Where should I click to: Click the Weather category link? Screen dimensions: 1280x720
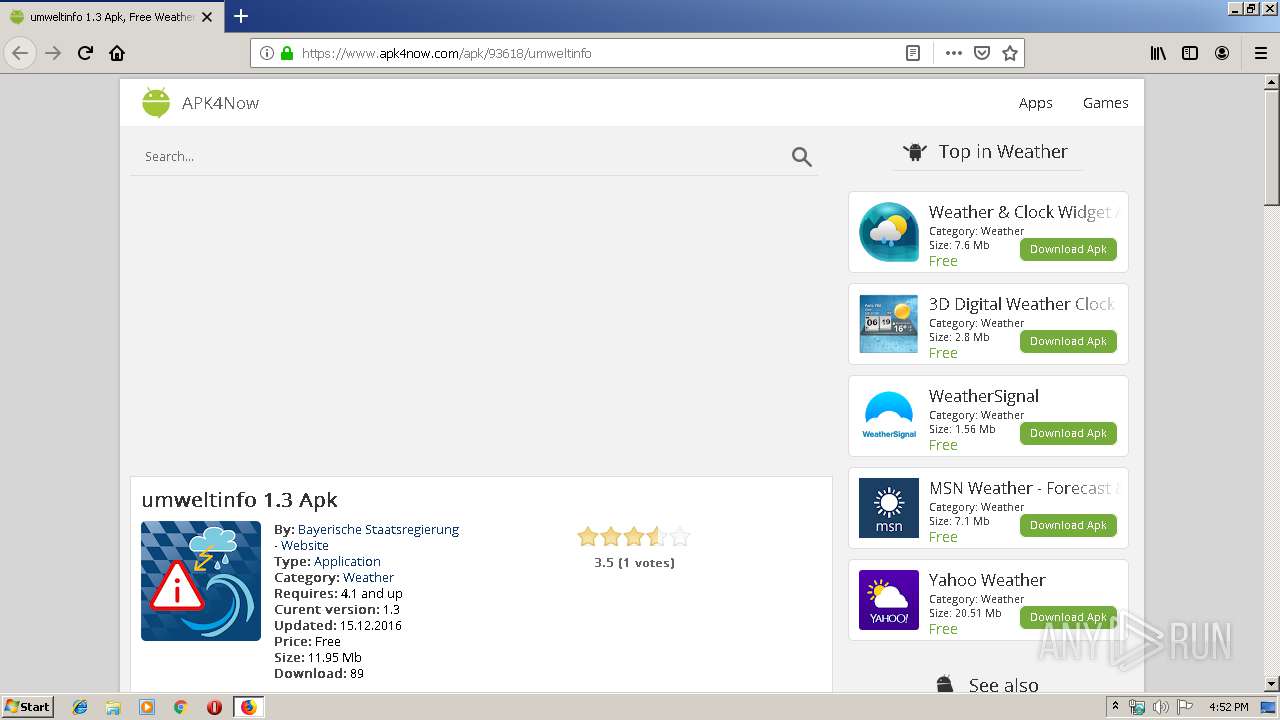coord(368,577)
